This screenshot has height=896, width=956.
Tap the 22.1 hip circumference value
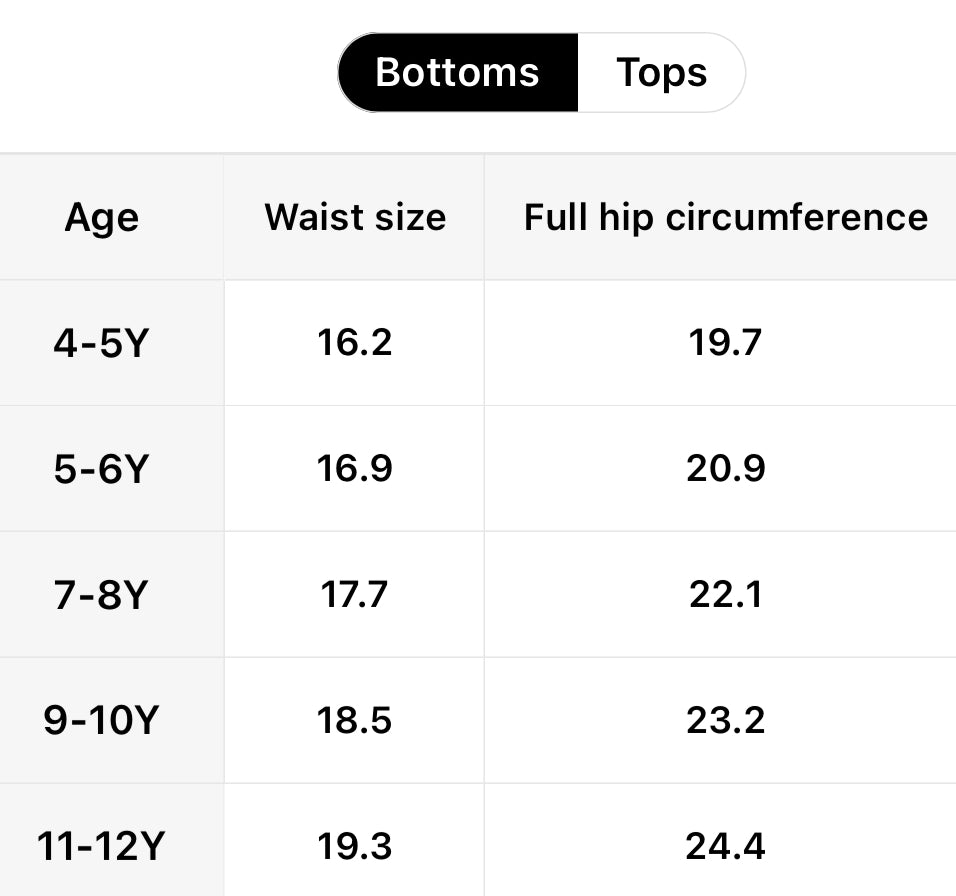pos(725,595)
